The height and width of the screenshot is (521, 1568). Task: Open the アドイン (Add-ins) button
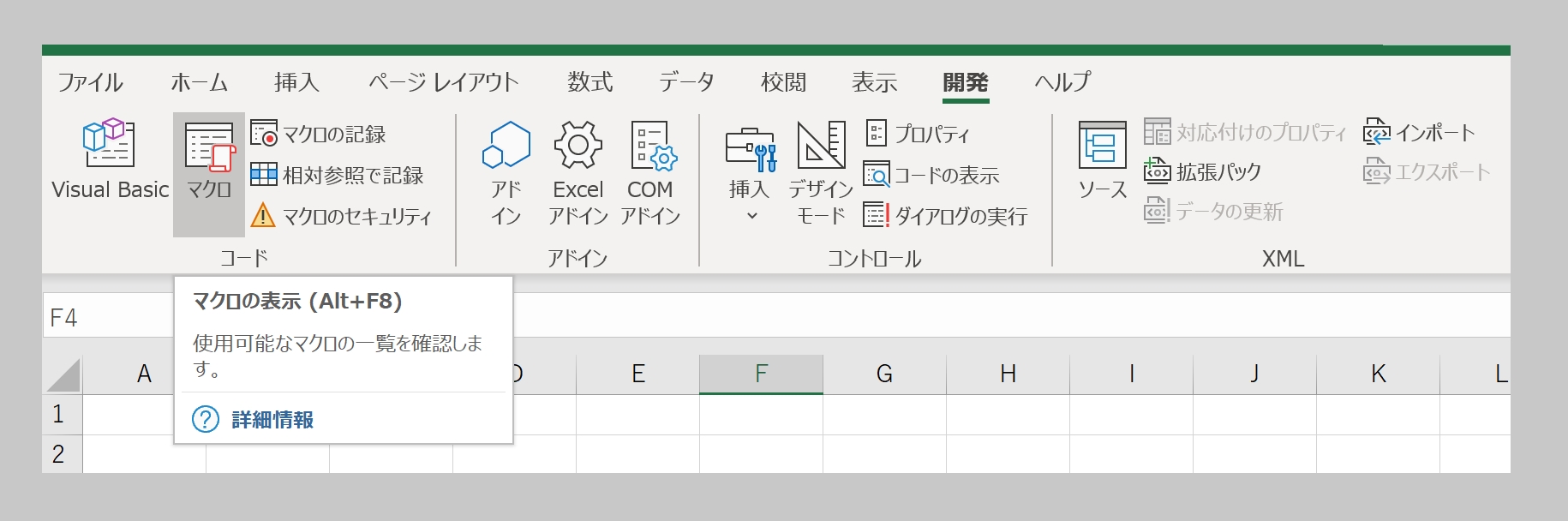click(506, 174)
